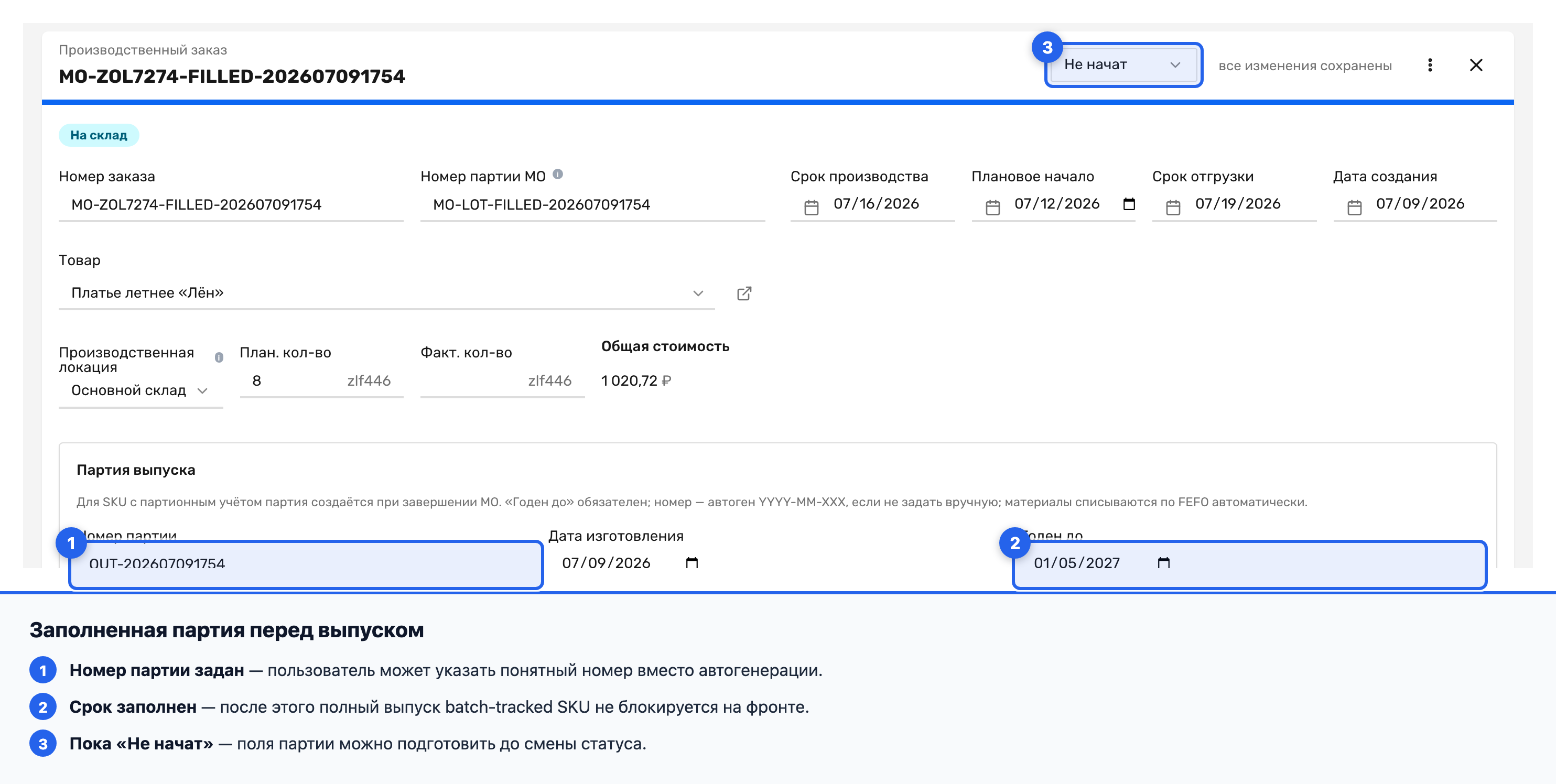1556x784 pixels.
Task: Edit batch number field OUT-202607091754
Action: [x=306, y=564]
